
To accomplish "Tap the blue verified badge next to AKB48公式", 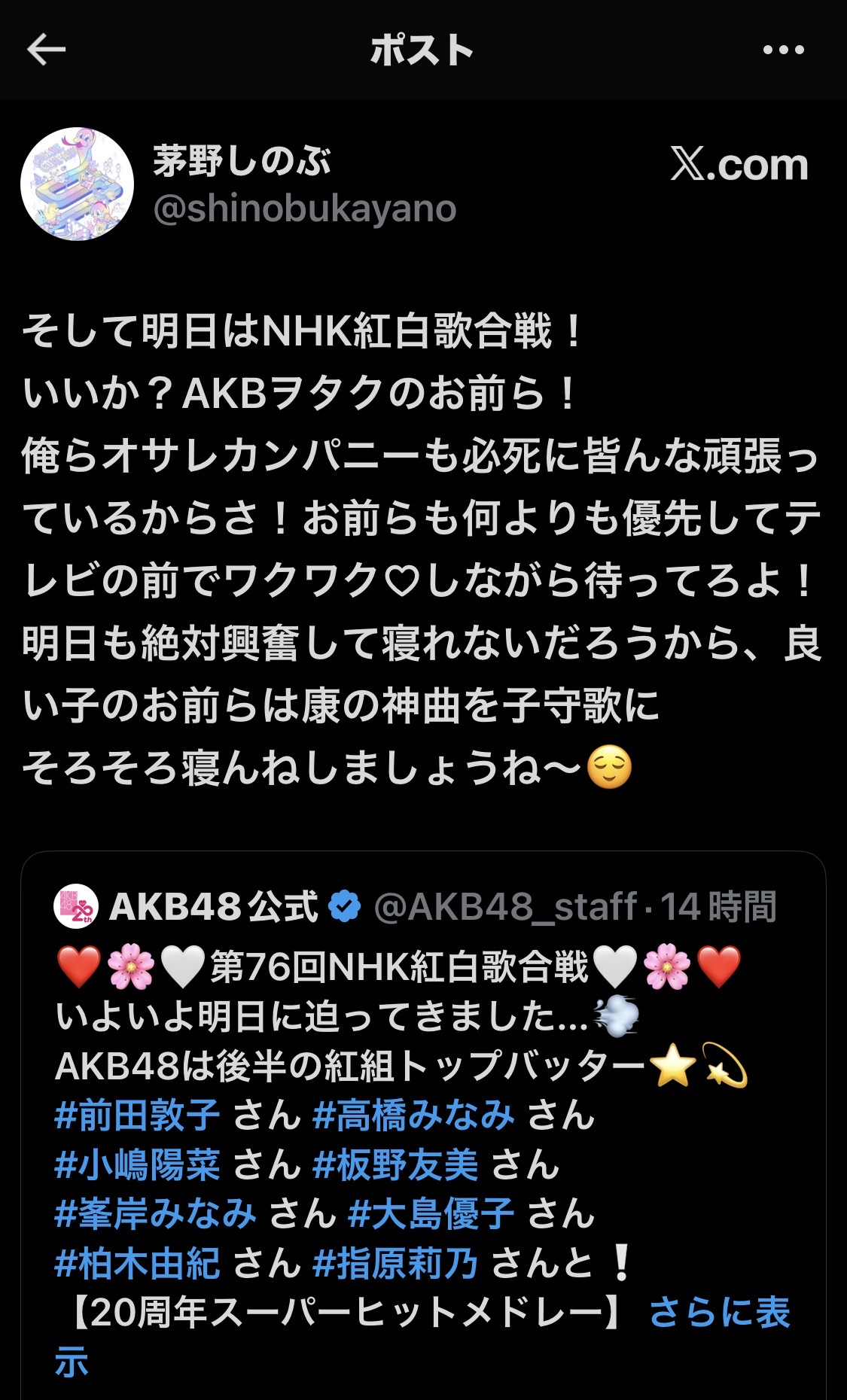I will (x=346, y=906).
